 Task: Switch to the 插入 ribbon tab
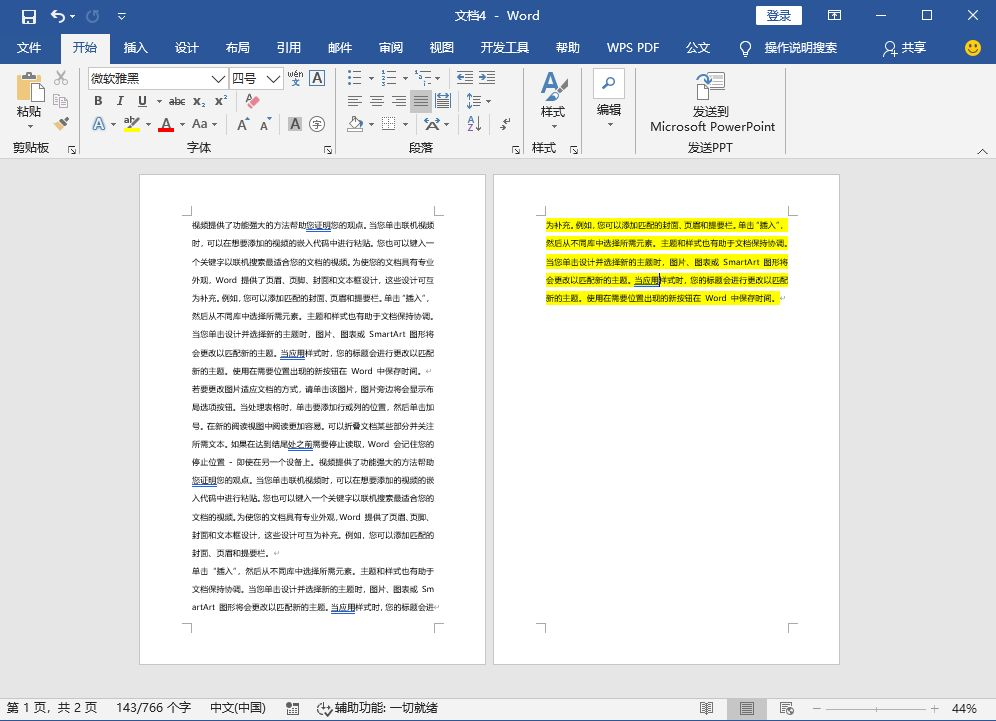135,48
